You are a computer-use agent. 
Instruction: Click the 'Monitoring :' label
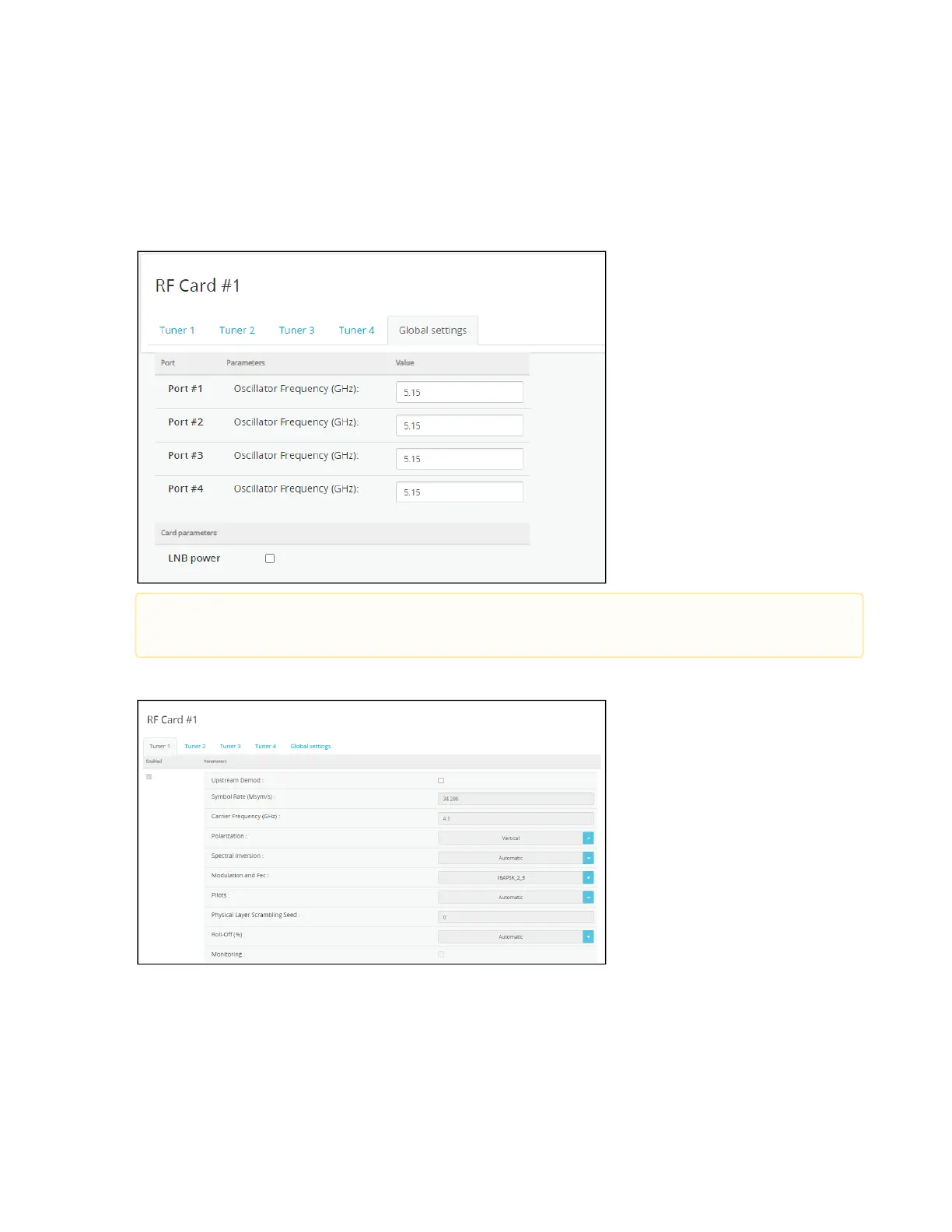228,954
